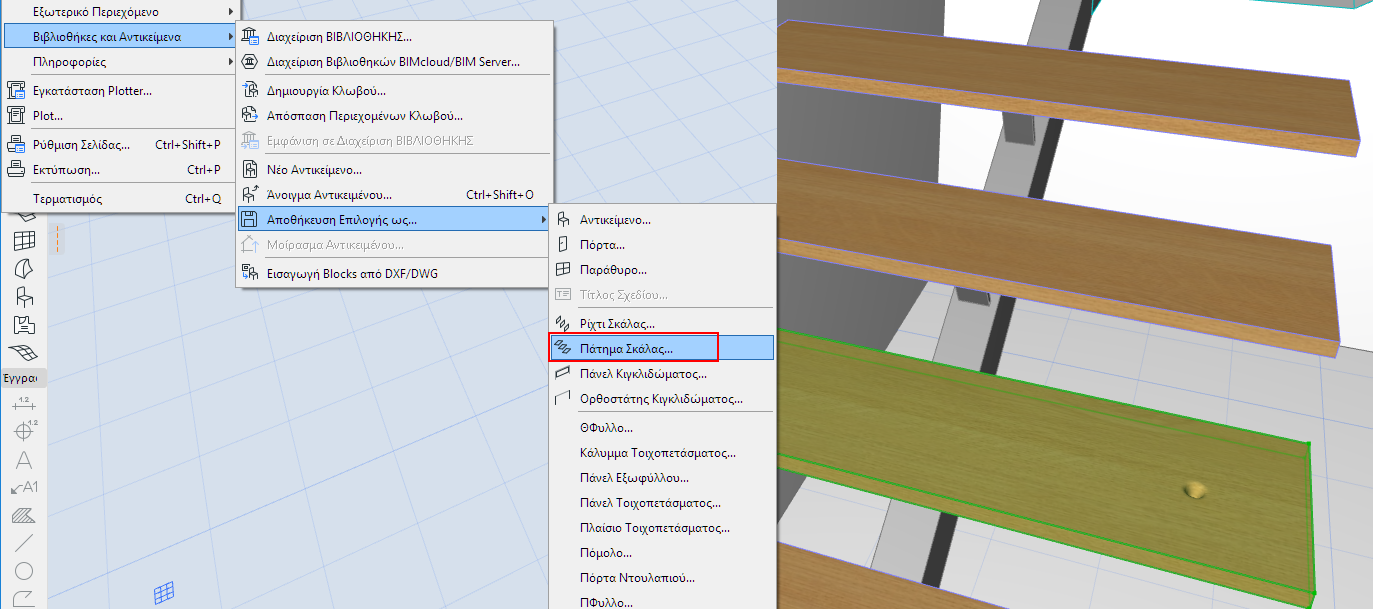The width and height of the screenshot is (1373, 609).
Task: Click the Ορθοστάτης Κιγκλιδώματος icon
Action: click(563, 398)
